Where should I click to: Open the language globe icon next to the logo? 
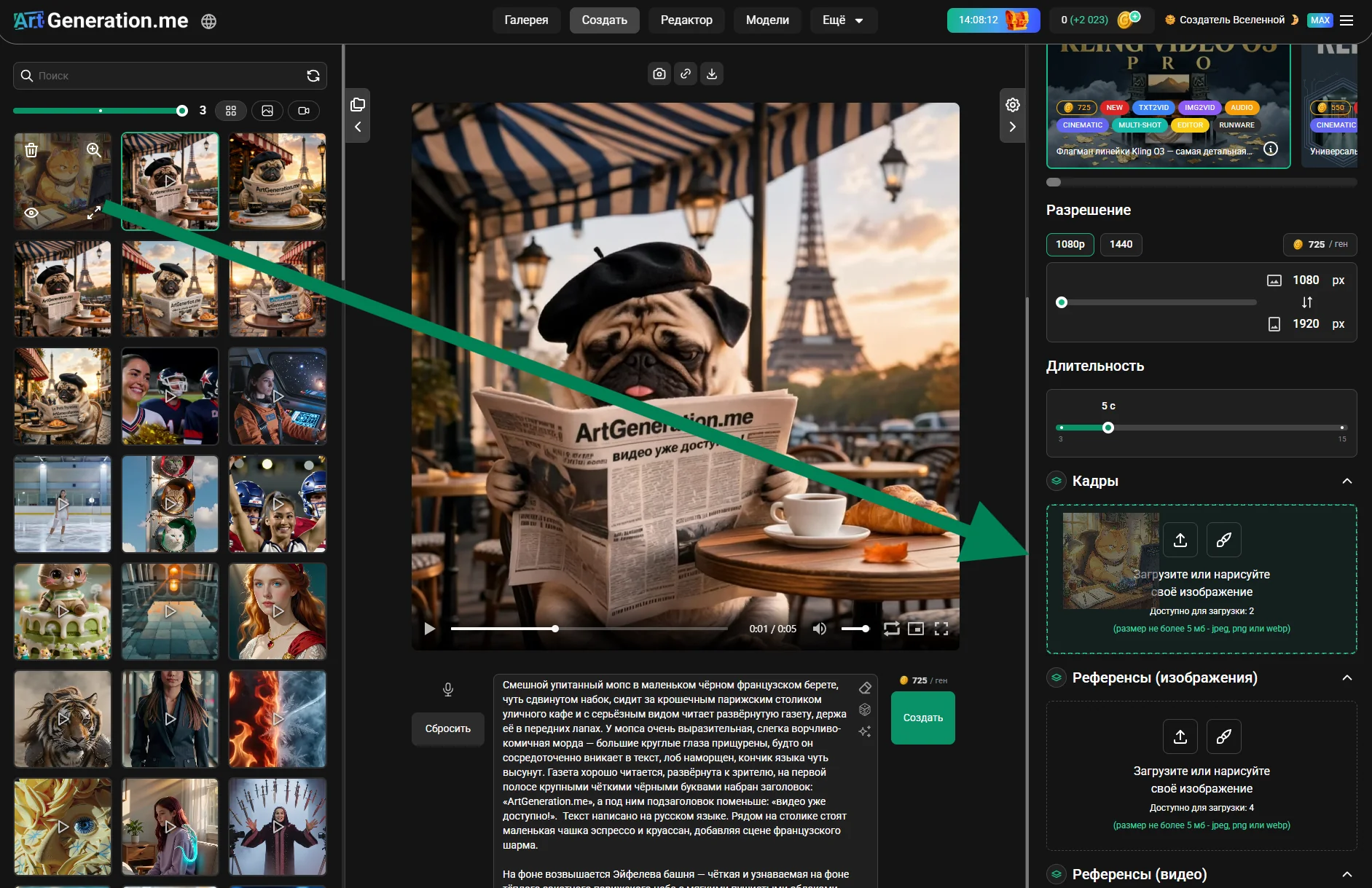tap(209, 21)
